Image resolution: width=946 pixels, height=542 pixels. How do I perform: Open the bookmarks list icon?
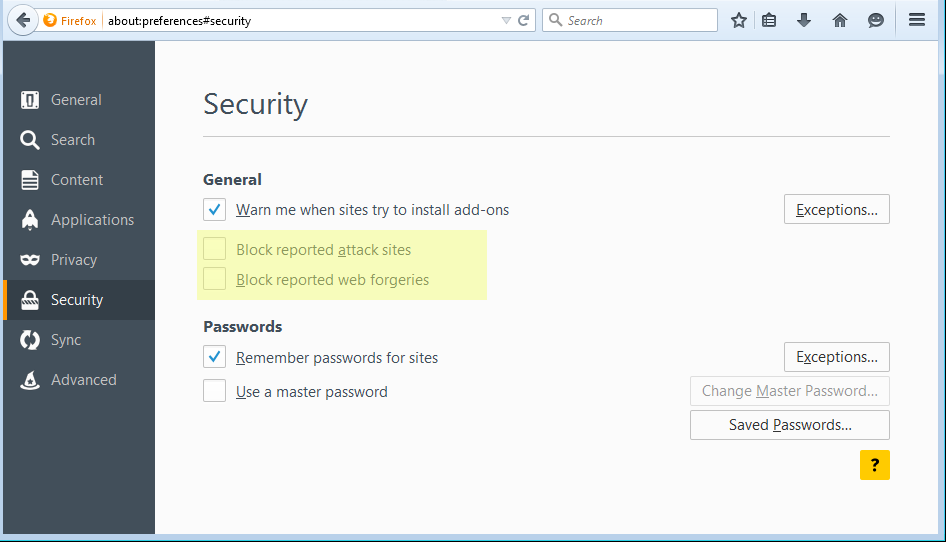point(769,20)
